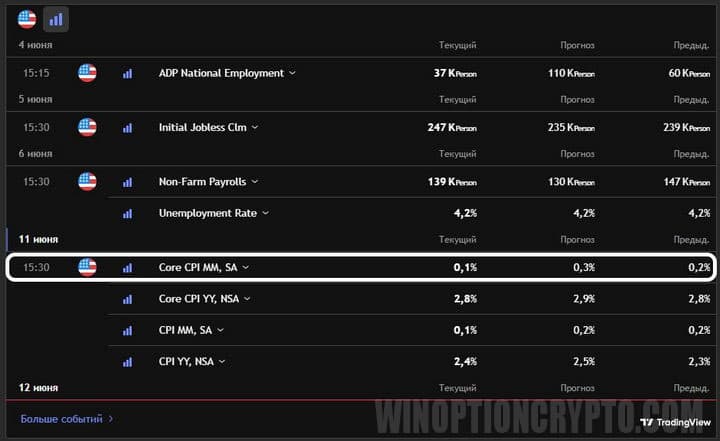Toggle the importance bars filter button

click(x=55, y=18)
